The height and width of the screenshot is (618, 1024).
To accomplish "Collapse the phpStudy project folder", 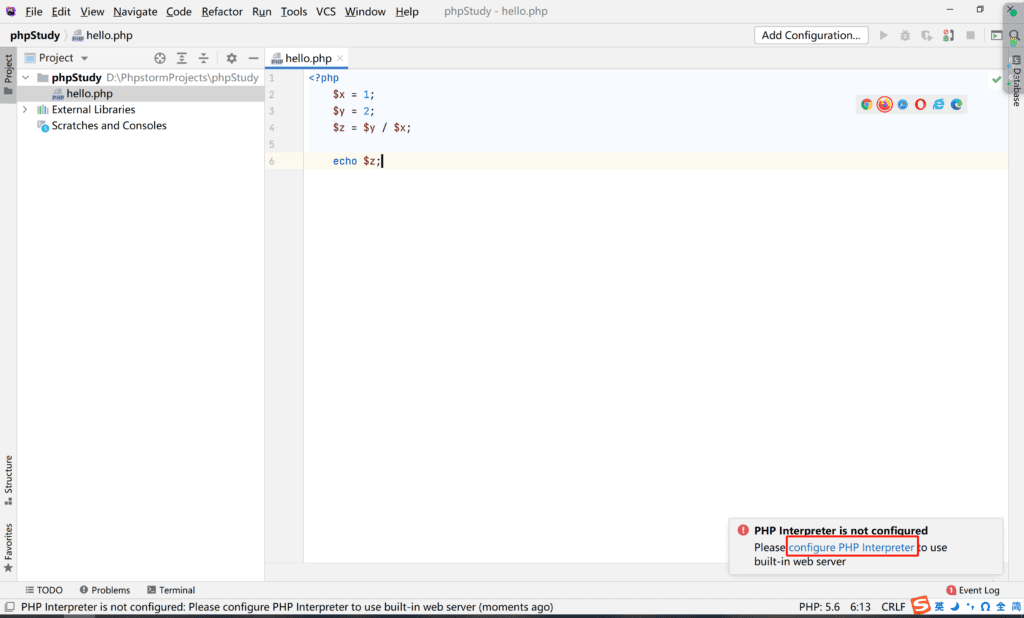I will [x=25, y=78].
